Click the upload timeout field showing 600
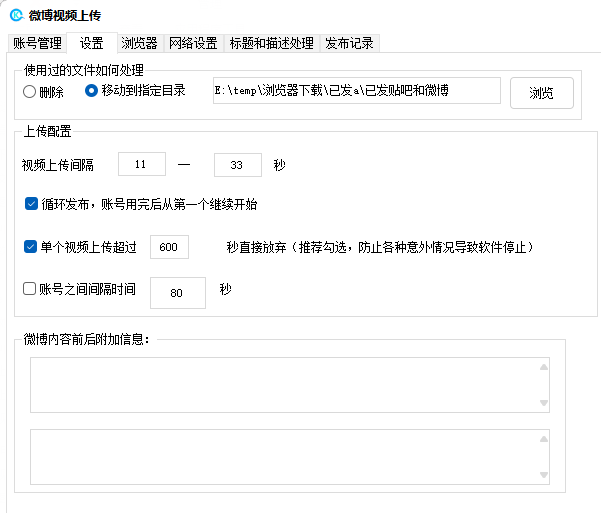 tap(168, 247)
